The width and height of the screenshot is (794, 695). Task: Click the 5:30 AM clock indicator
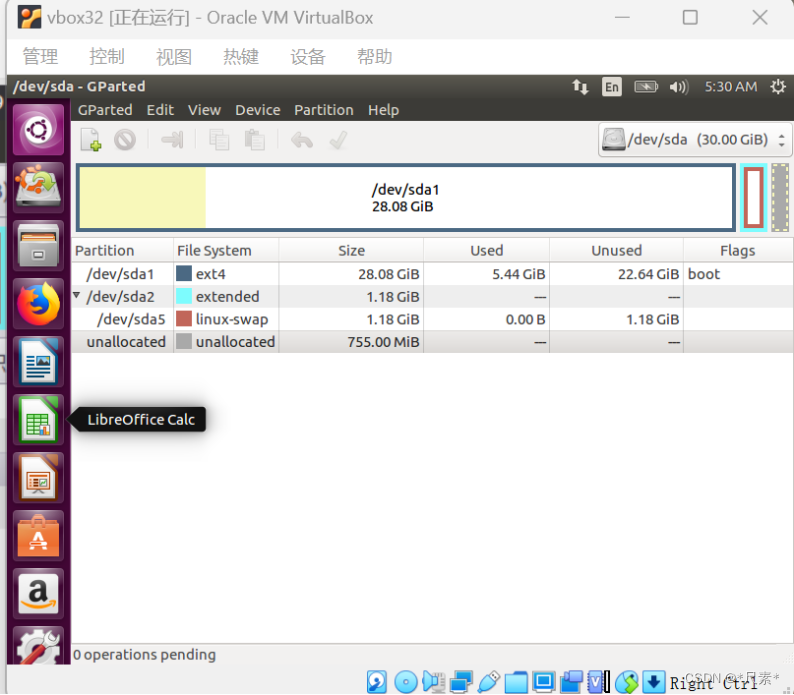coord(731,87)
